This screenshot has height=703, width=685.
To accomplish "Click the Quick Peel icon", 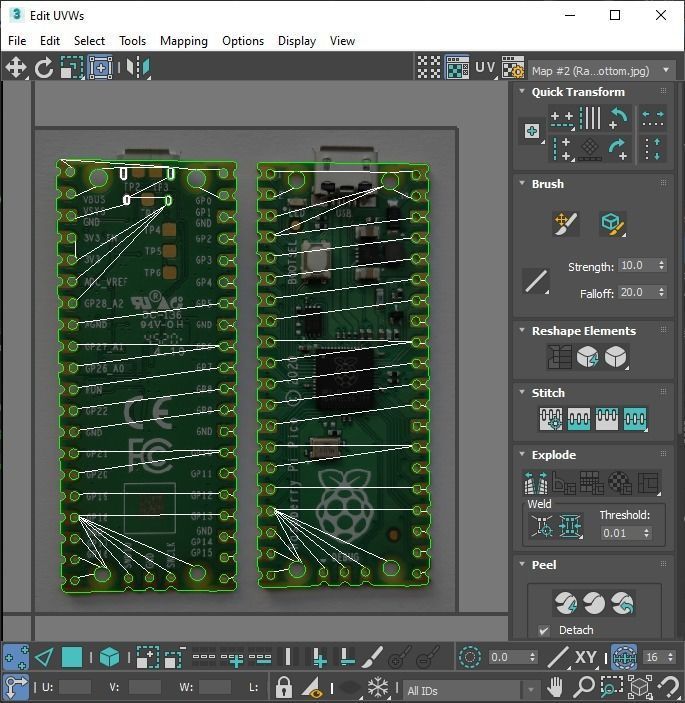I will pyautogui.click(x=566, y=603).
